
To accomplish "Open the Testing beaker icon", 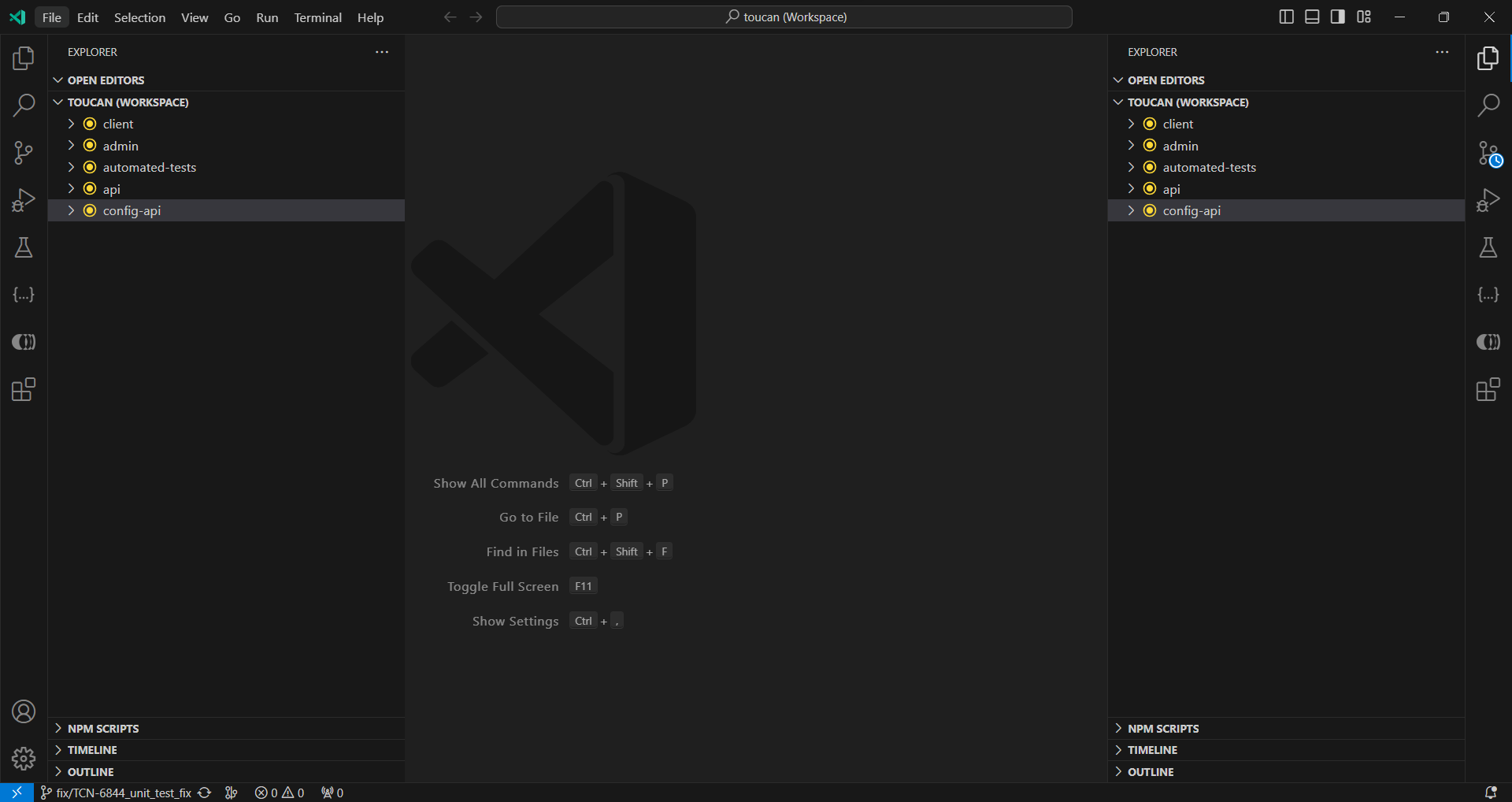I will click(x=24, y=247).
